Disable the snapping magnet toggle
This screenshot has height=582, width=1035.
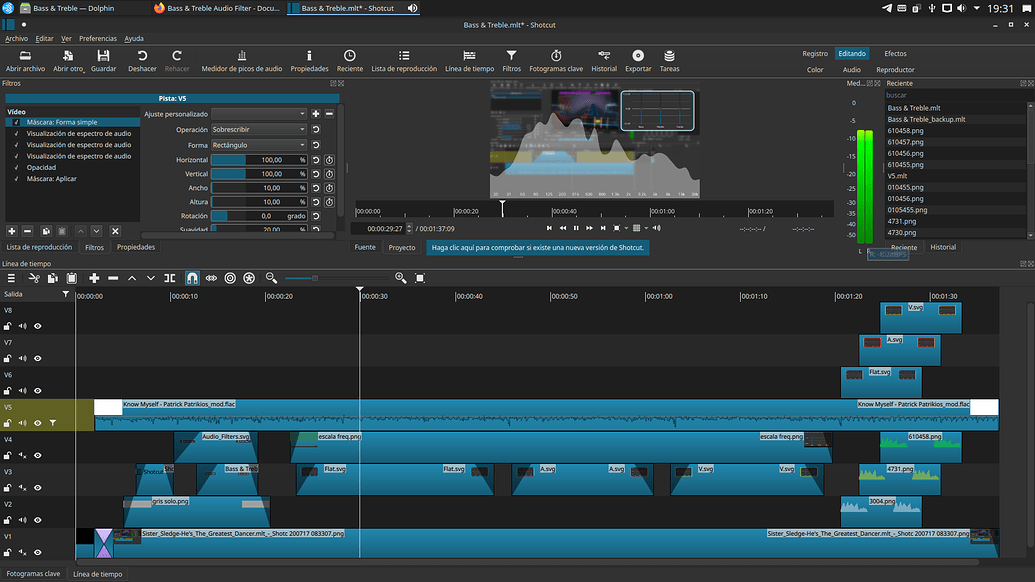pyautogui.click(x=190, y=278)
